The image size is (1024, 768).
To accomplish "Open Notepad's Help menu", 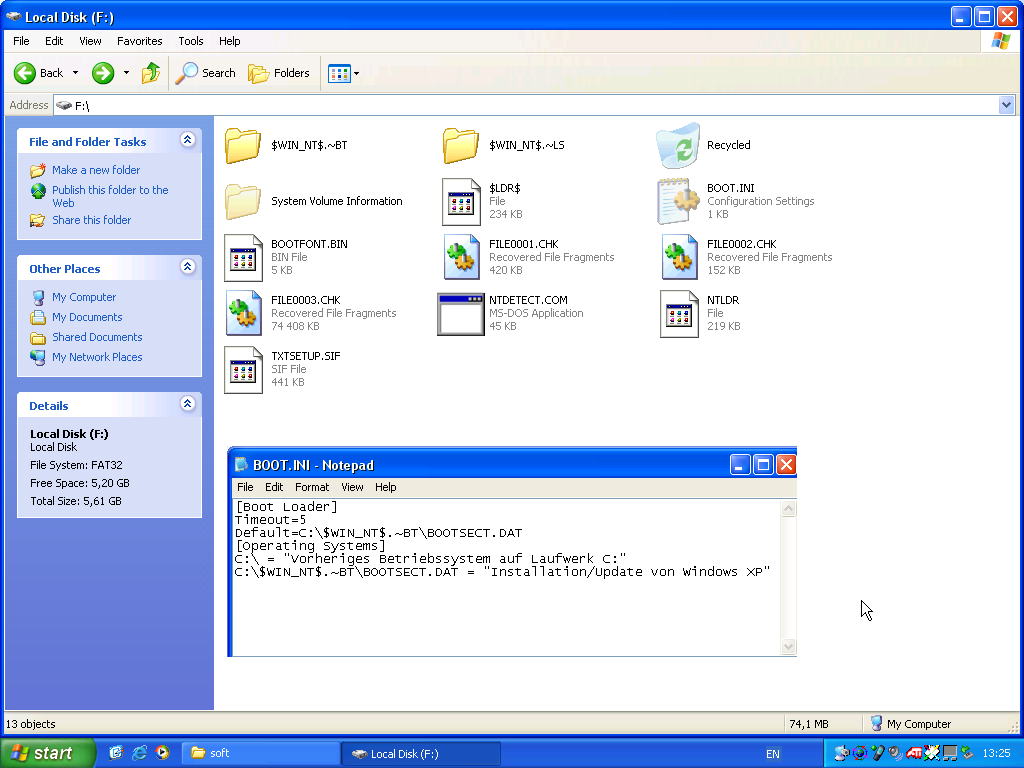I will click(385, 487).
